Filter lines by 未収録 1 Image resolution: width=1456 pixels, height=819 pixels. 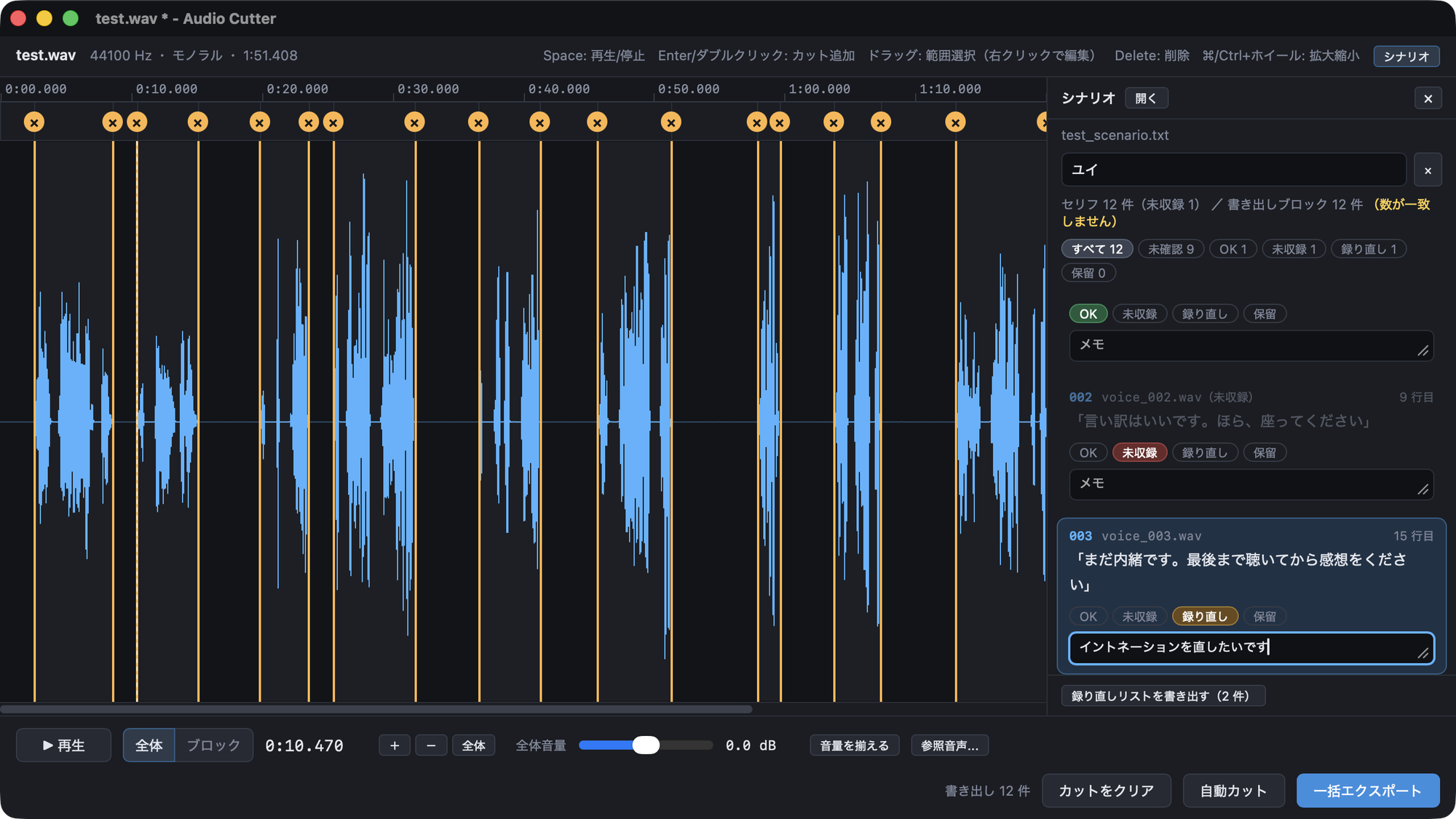1294,249
